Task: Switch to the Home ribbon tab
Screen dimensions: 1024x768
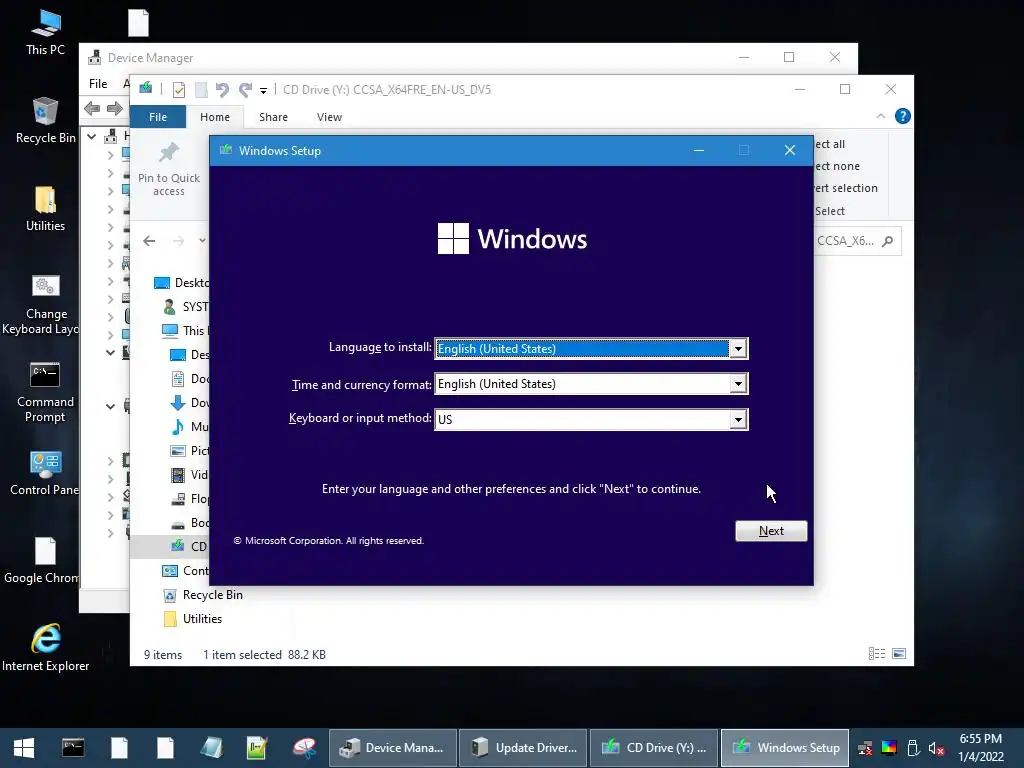Action: click(x=215, y=117)
